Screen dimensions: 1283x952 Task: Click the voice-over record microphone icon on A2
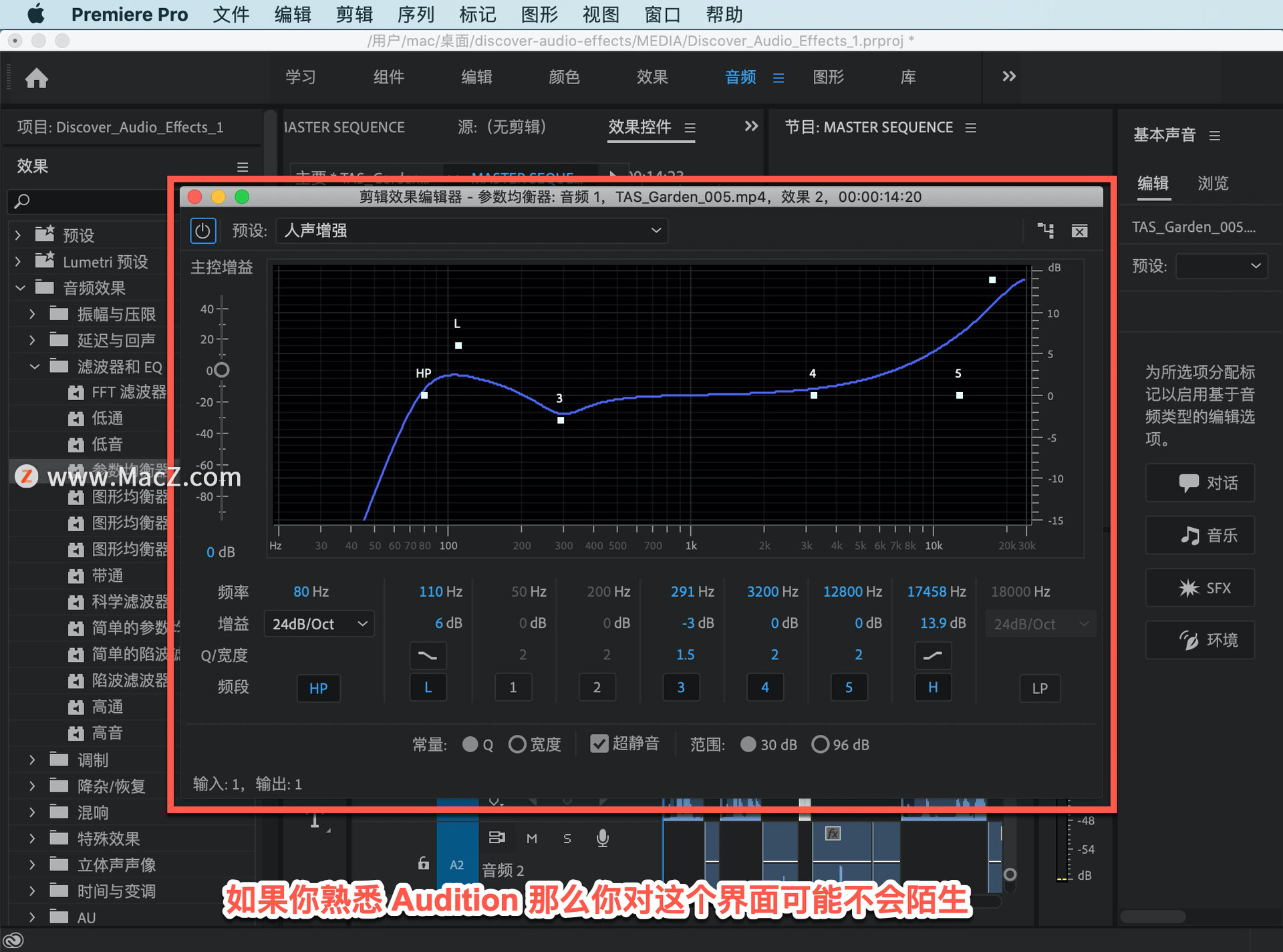(602, 838)
